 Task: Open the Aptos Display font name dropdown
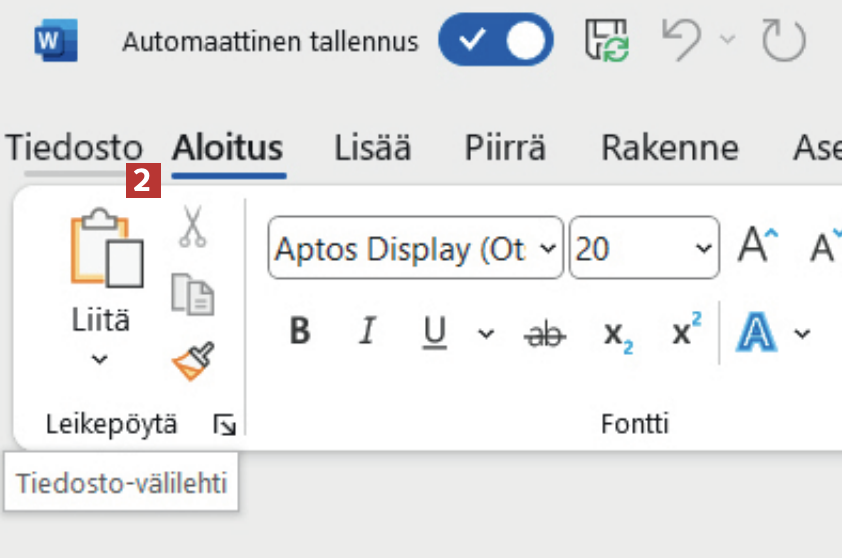click(x=546, y=248)
